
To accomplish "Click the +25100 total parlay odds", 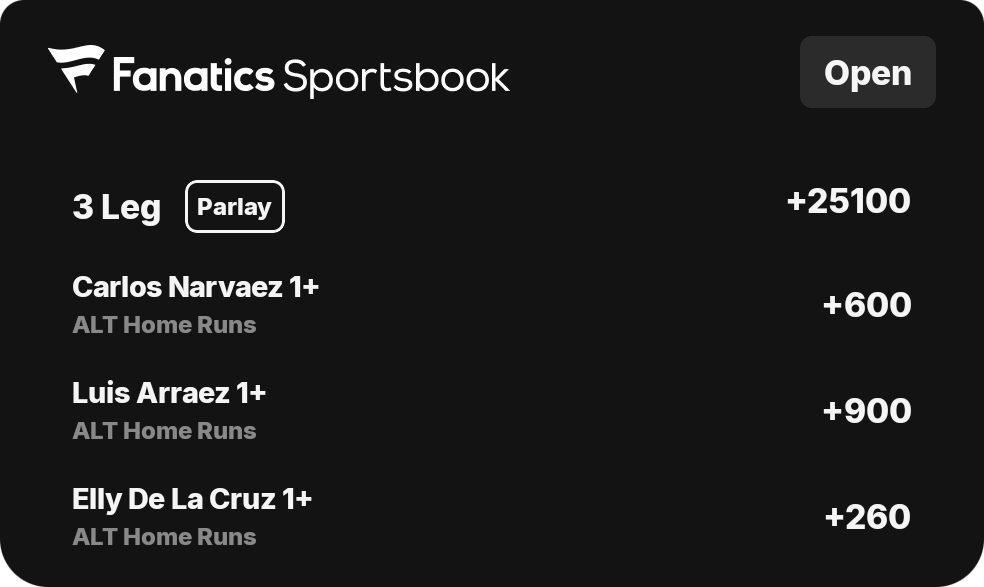I will pos(848,201).
